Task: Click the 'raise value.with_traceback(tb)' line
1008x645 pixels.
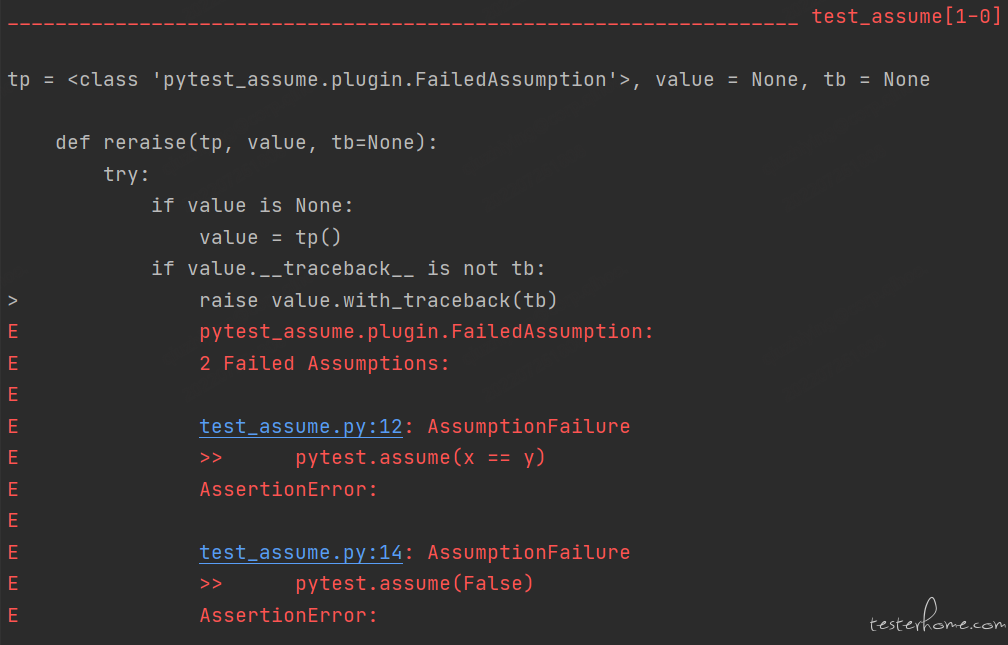Action: coord(378,300)
